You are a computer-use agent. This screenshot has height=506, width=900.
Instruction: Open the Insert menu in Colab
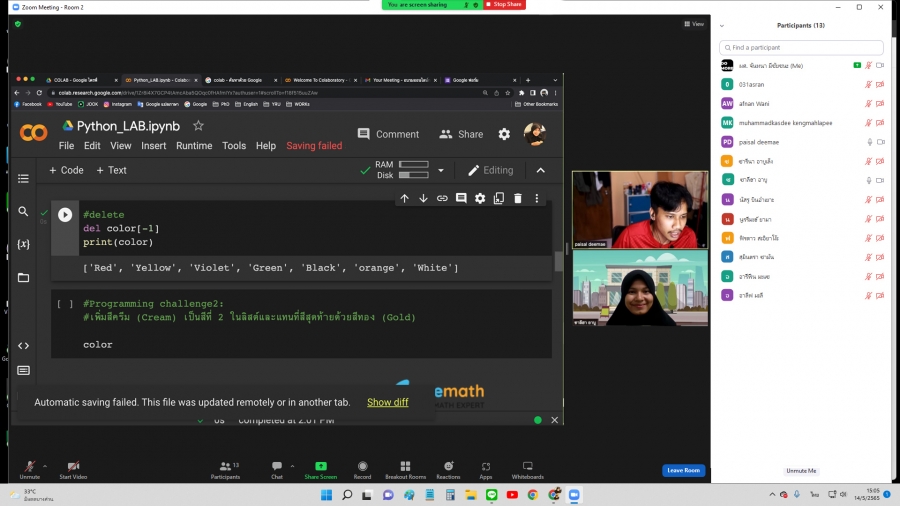coord(154,146)
